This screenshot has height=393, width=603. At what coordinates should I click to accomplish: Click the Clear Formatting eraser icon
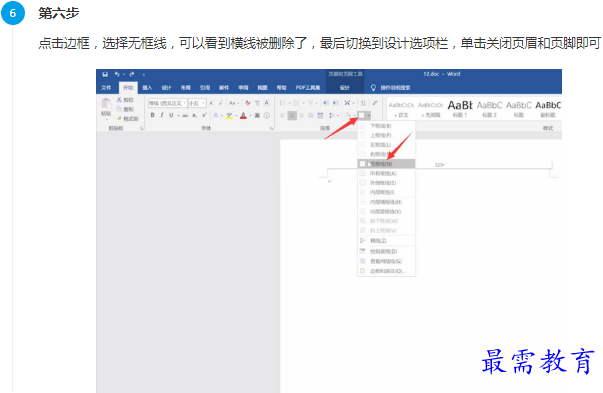pos(248,103)
